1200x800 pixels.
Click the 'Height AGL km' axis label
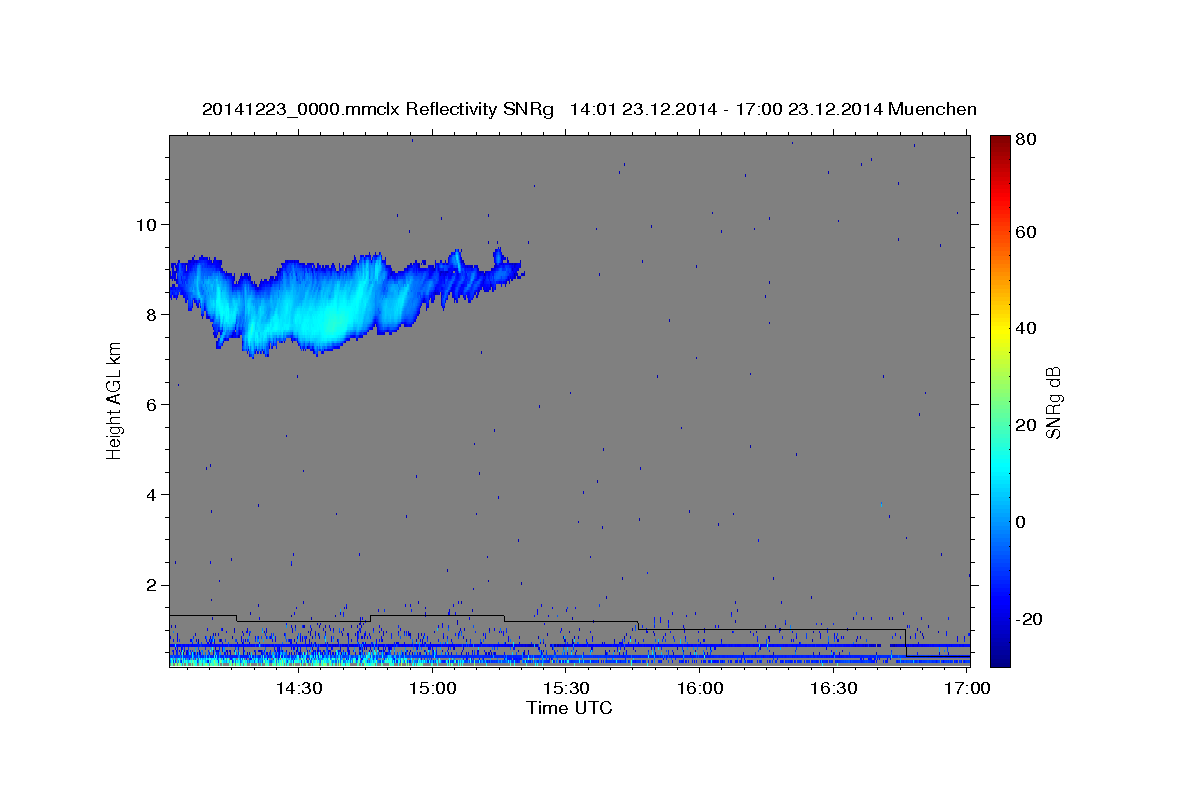[x=114, y=401]
